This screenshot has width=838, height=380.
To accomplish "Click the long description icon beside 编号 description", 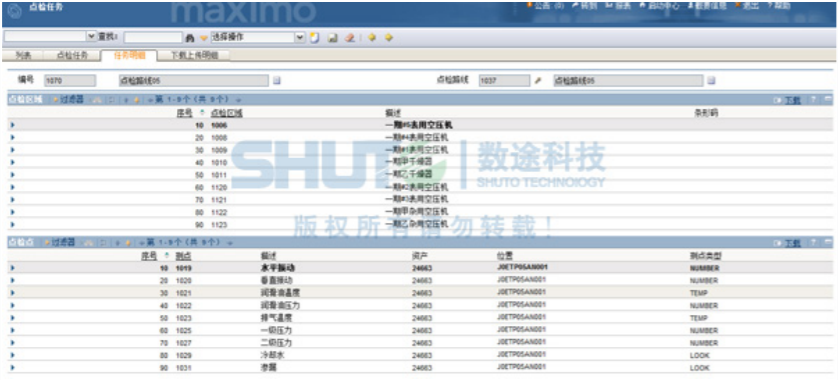I will [277, 81].
